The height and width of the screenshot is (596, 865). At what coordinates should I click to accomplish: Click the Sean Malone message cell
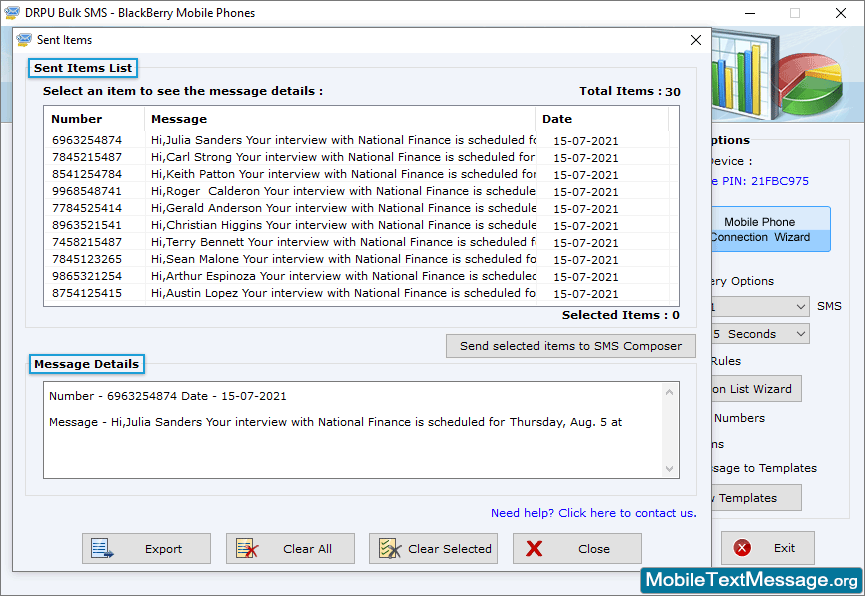tap(343, 259)
